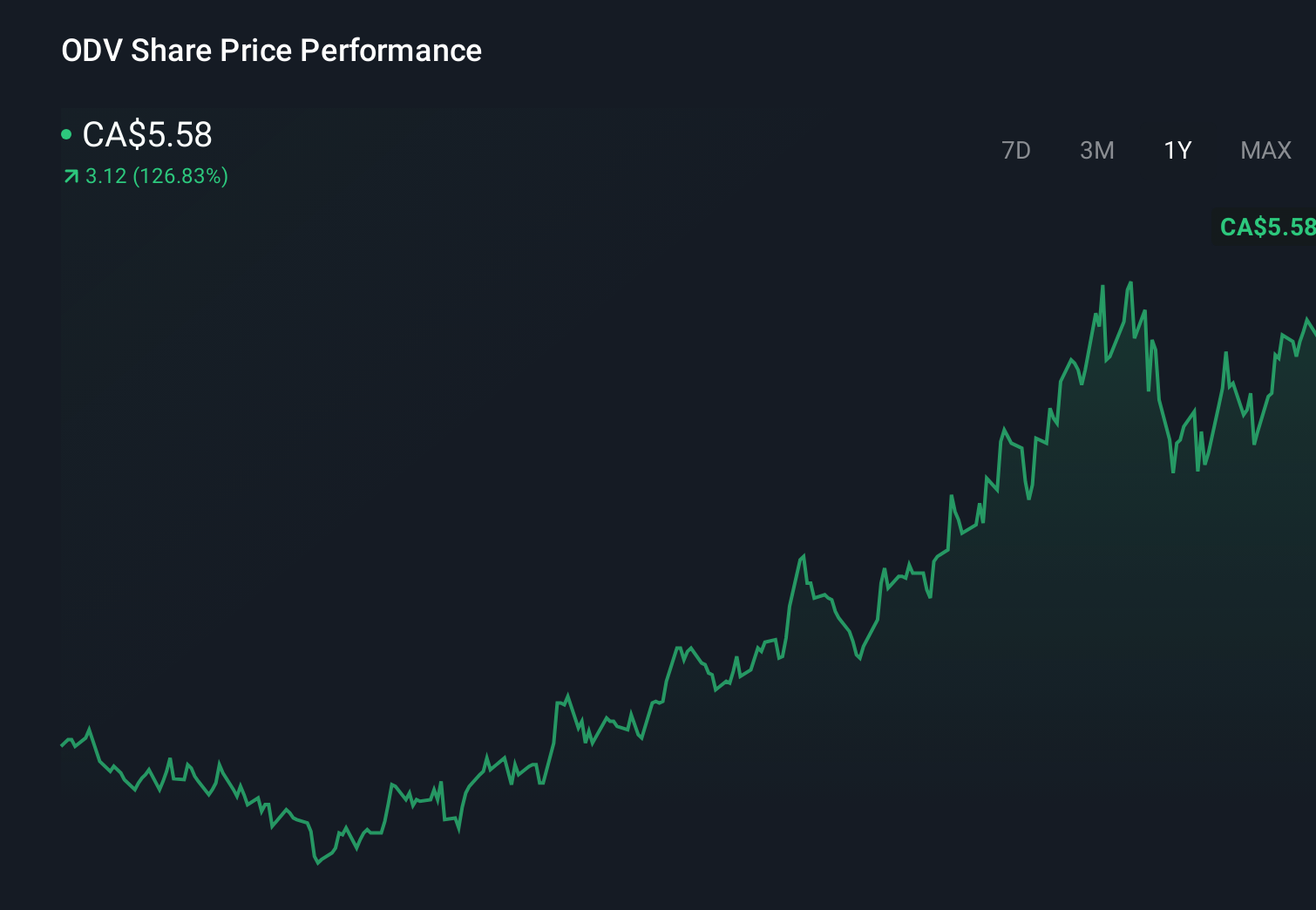Click the sharp dip after the recent peak

1172,471
